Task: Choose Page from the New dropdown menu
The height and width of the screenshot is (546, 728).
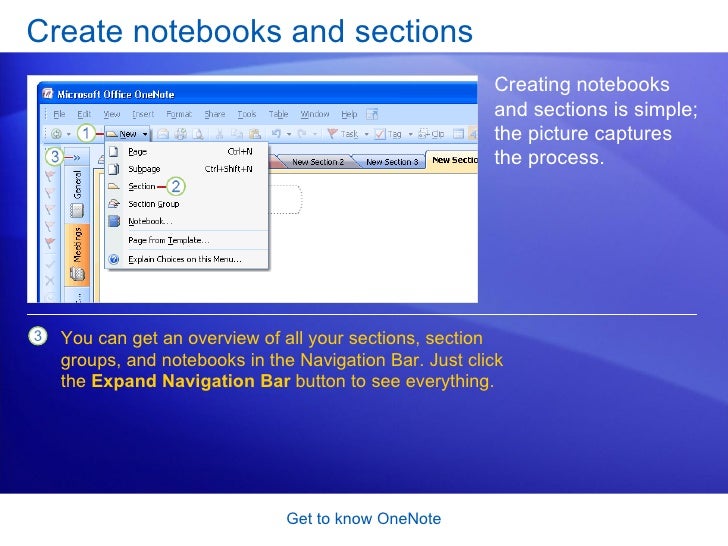Action: point(187,151)
